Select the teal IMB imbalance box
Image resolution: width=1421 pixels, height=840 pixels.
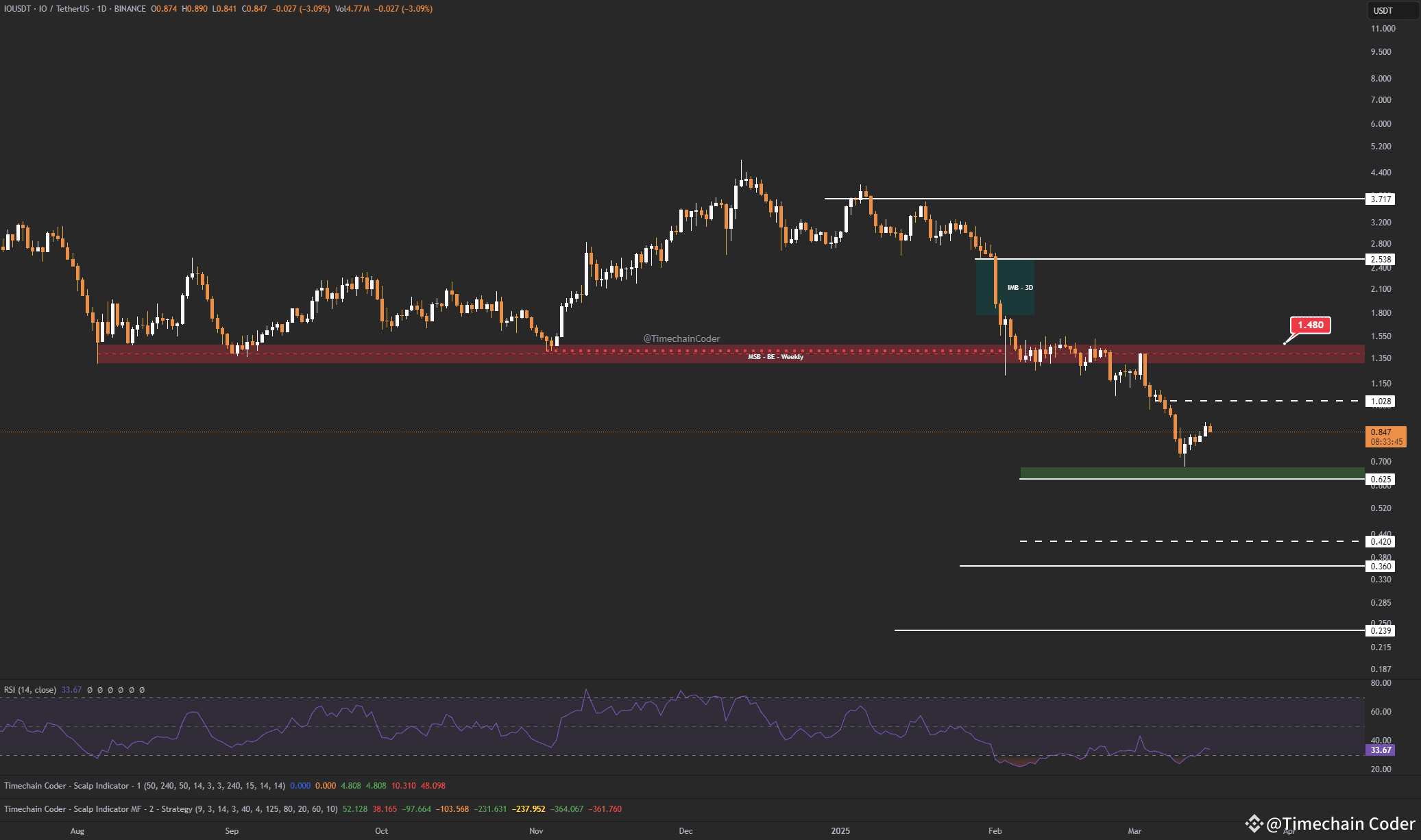pyautogui.click(x=1005, y=288)
